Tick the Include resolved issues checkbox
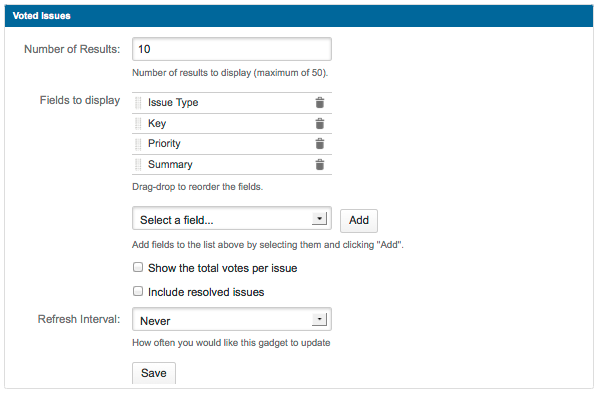 pos(138,291)
